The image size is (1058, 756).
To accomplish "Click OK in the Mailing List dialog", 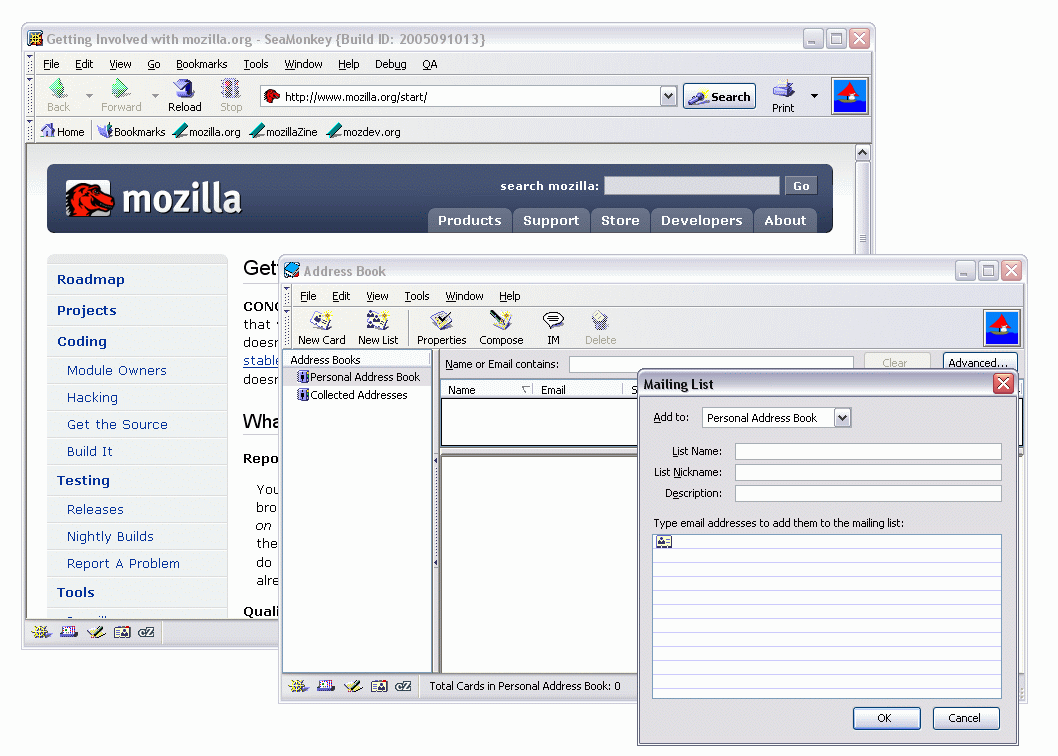I will click(886, 718).
